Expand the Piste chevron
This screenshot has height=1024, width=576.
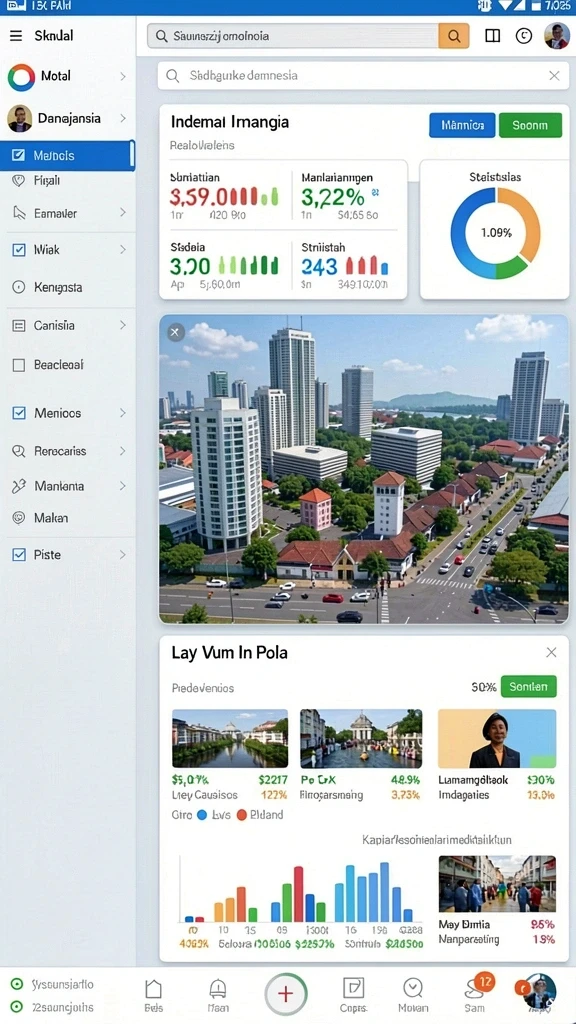click(123, 554)
